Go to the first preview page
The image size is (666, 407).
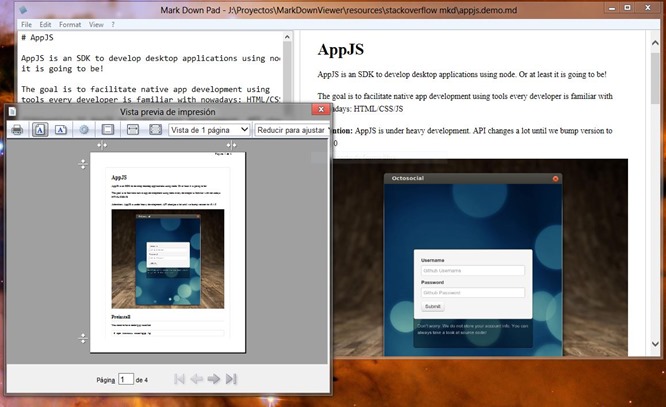point(180,379)
